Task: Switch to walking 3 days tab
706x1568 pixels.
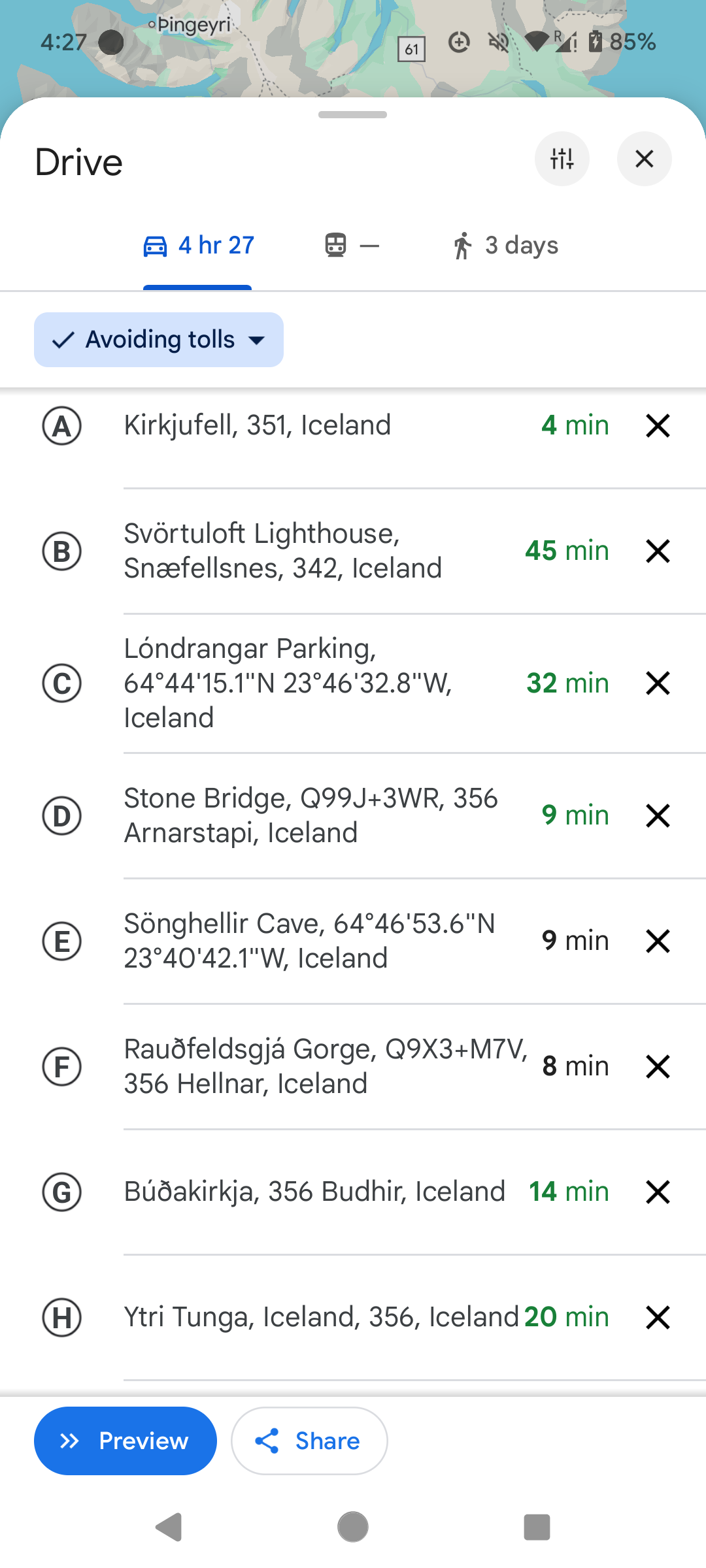Action: click(x=505, y=246)
